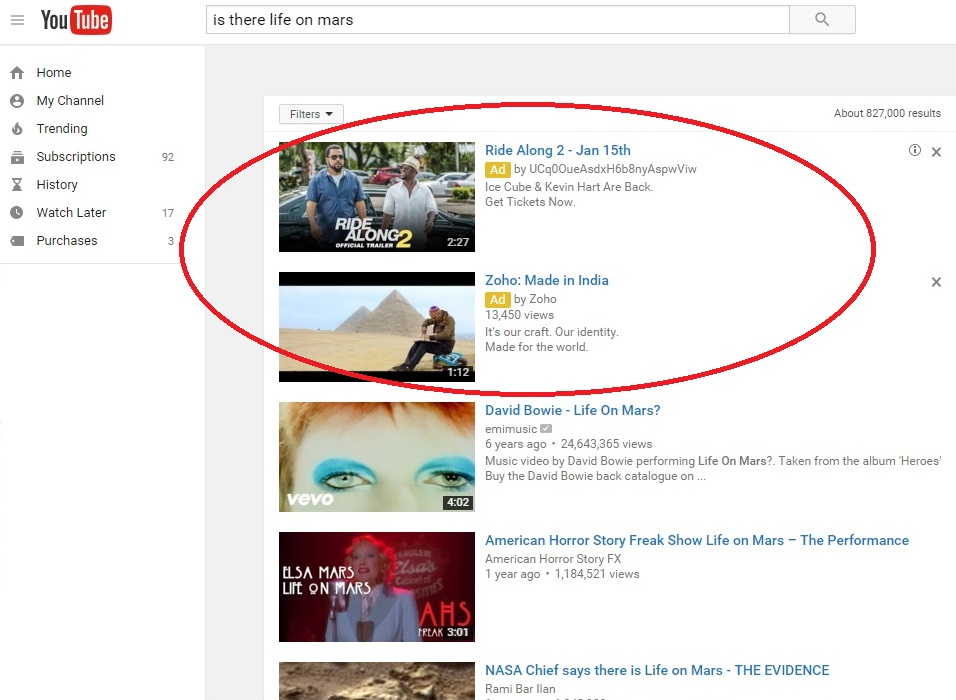Image resolution: width=956 pixels, height=700 pixels.
Task: Play the NASA Mars surface thumbnail
Action: 377,681
